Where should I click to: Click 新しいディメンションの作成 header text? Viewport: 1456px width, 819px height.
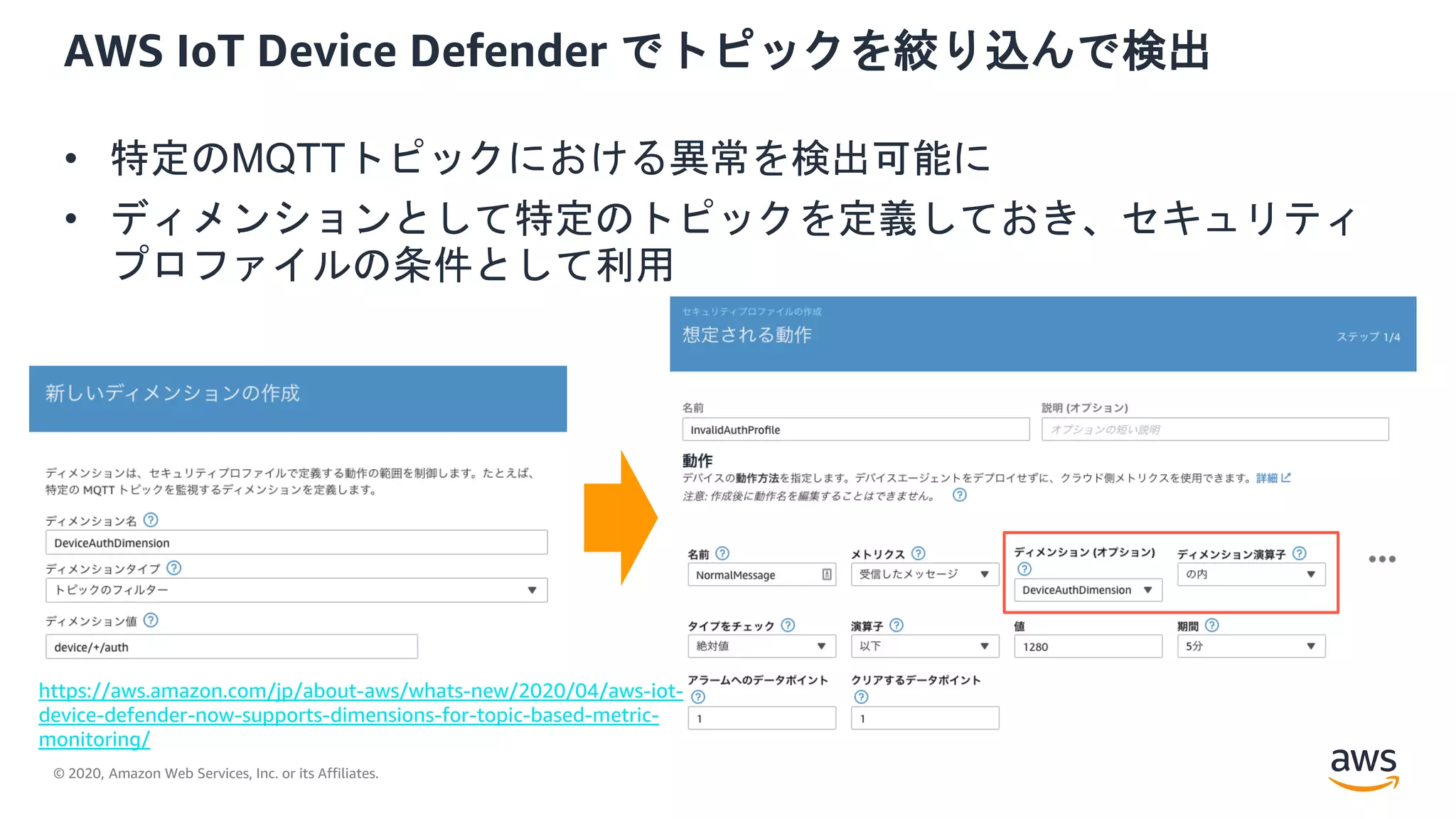click(173, 393)
